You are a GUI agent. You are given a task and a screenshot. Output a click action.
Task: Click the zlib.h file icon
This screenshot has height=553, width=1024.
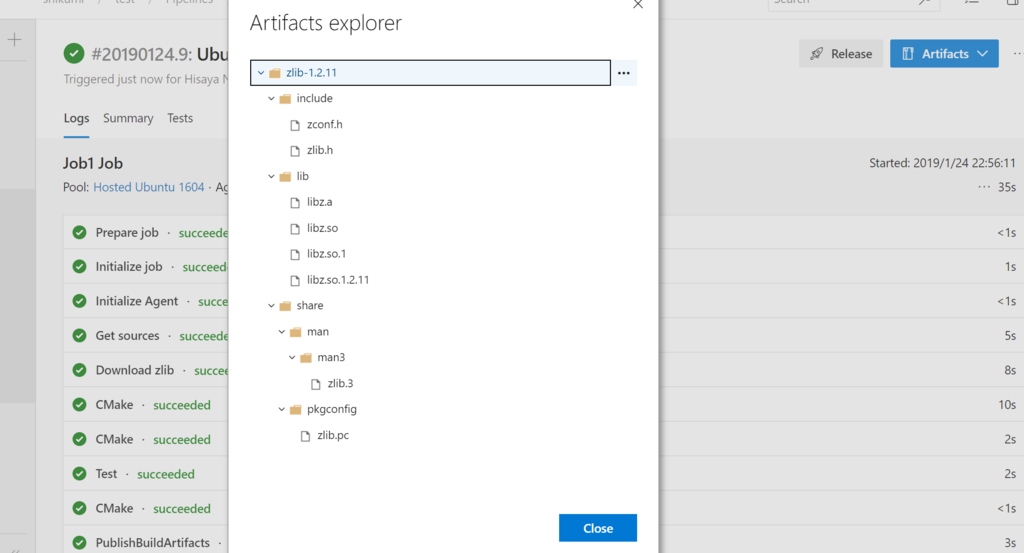[x=295, y=151]
